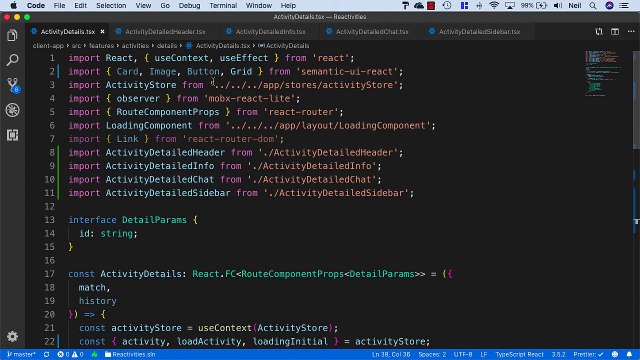
Task: Click the Siri icon in menu bar
Action: pos(609,5)
